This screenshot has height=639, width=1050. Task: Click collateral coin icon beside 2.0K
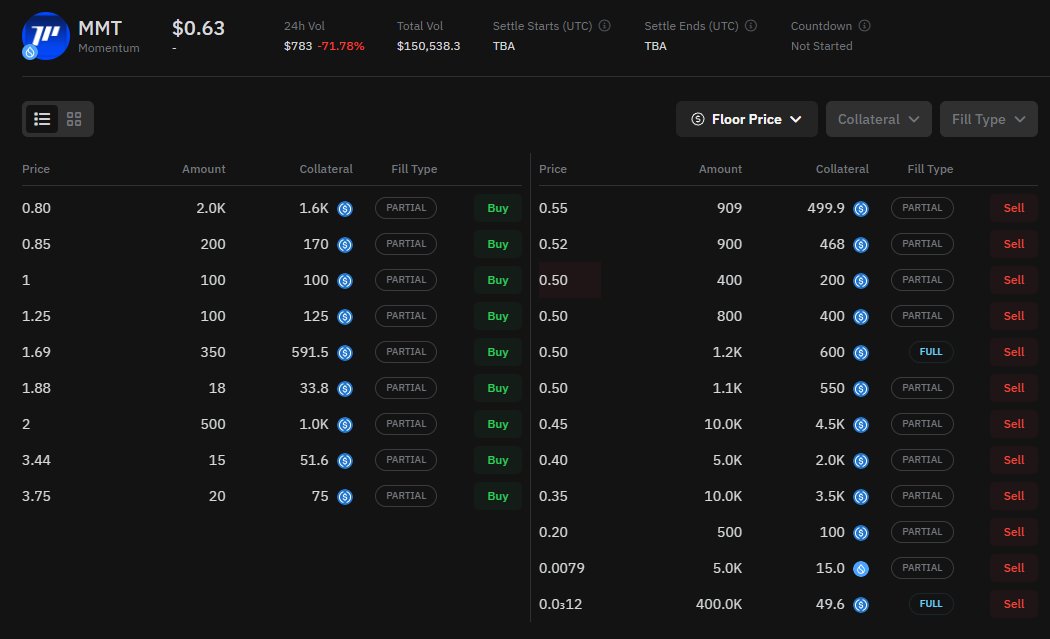point(861,461)
